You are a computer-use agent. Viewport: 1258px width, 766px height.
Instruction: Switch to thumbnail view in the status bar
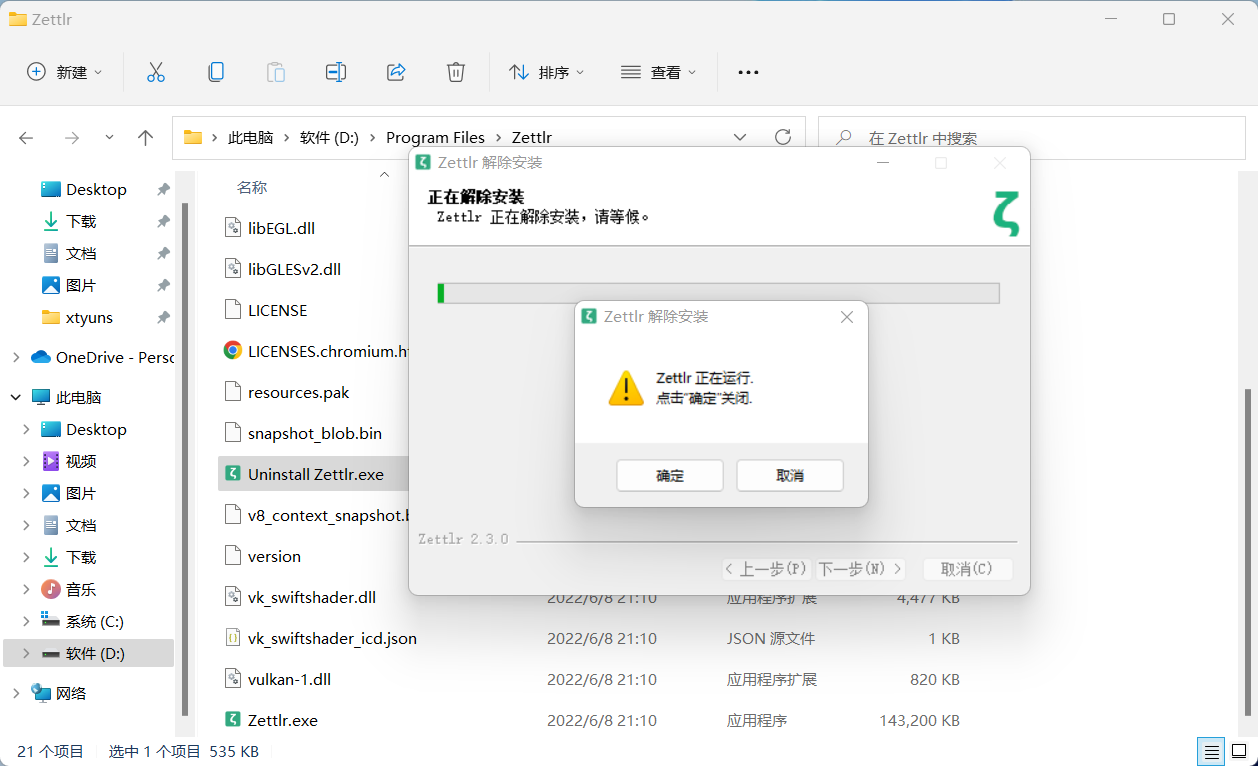[x=1239, y=751]
